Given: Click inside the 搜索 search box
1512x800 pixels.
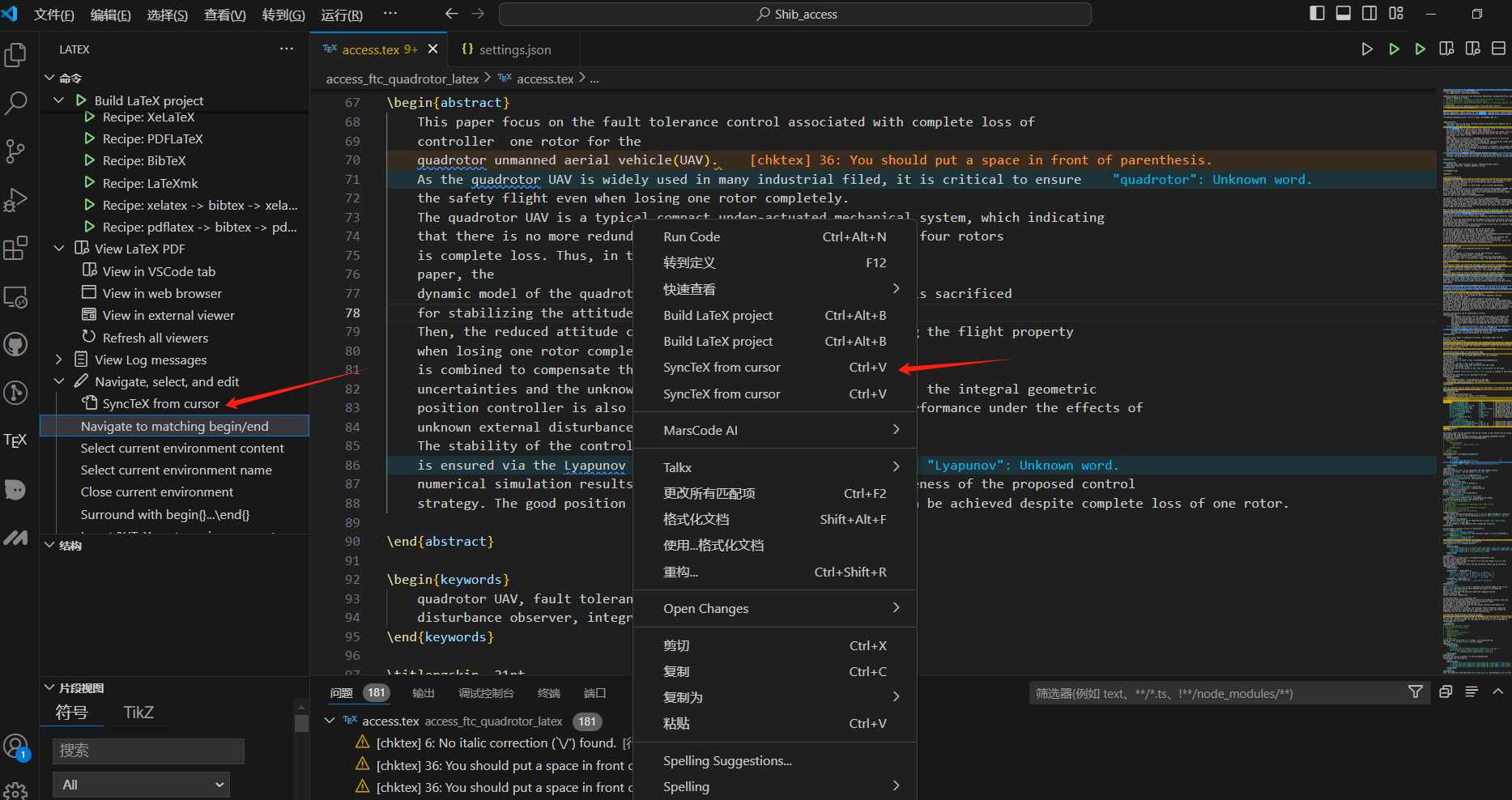Looking at the screenshot, I should click(147, 751).
